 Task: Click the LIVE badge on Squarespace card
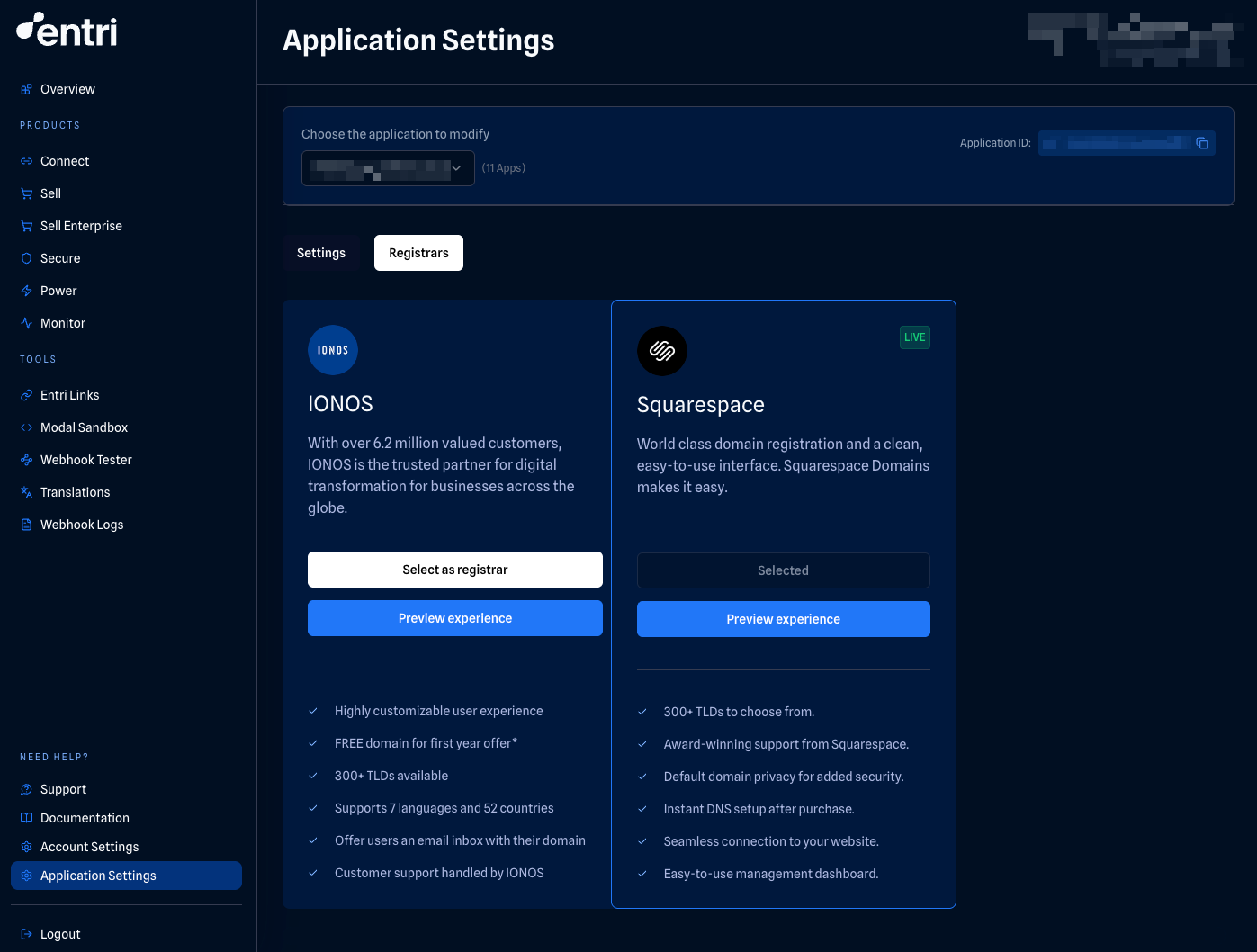(x=915, y=337)
